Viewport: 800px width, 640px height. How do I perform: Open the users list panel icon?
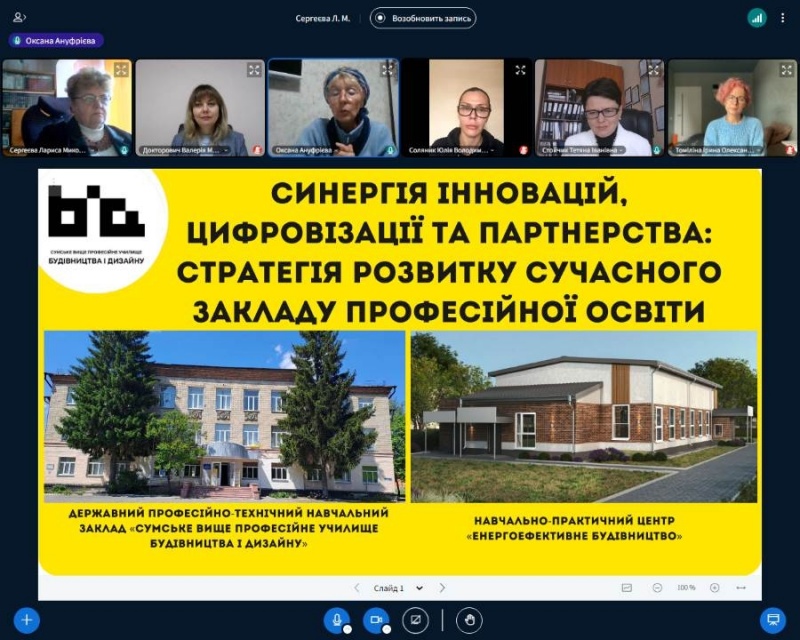click(18, 17)
